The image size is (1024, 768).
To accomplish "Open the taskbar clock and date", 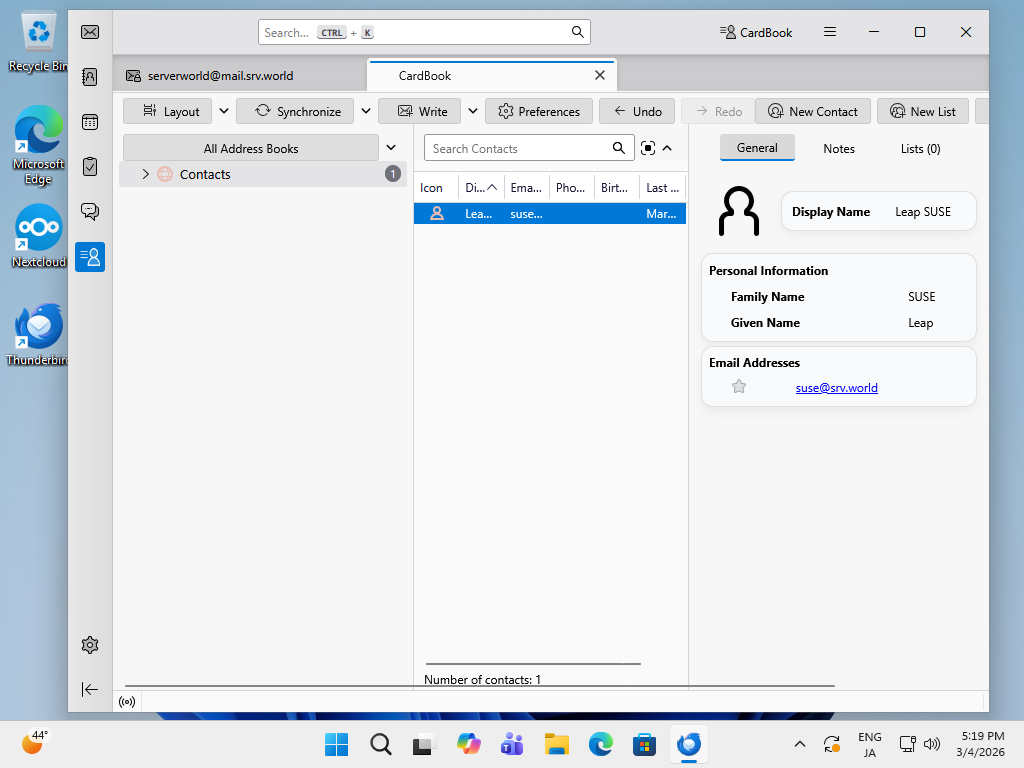I will tap(980, 744).
